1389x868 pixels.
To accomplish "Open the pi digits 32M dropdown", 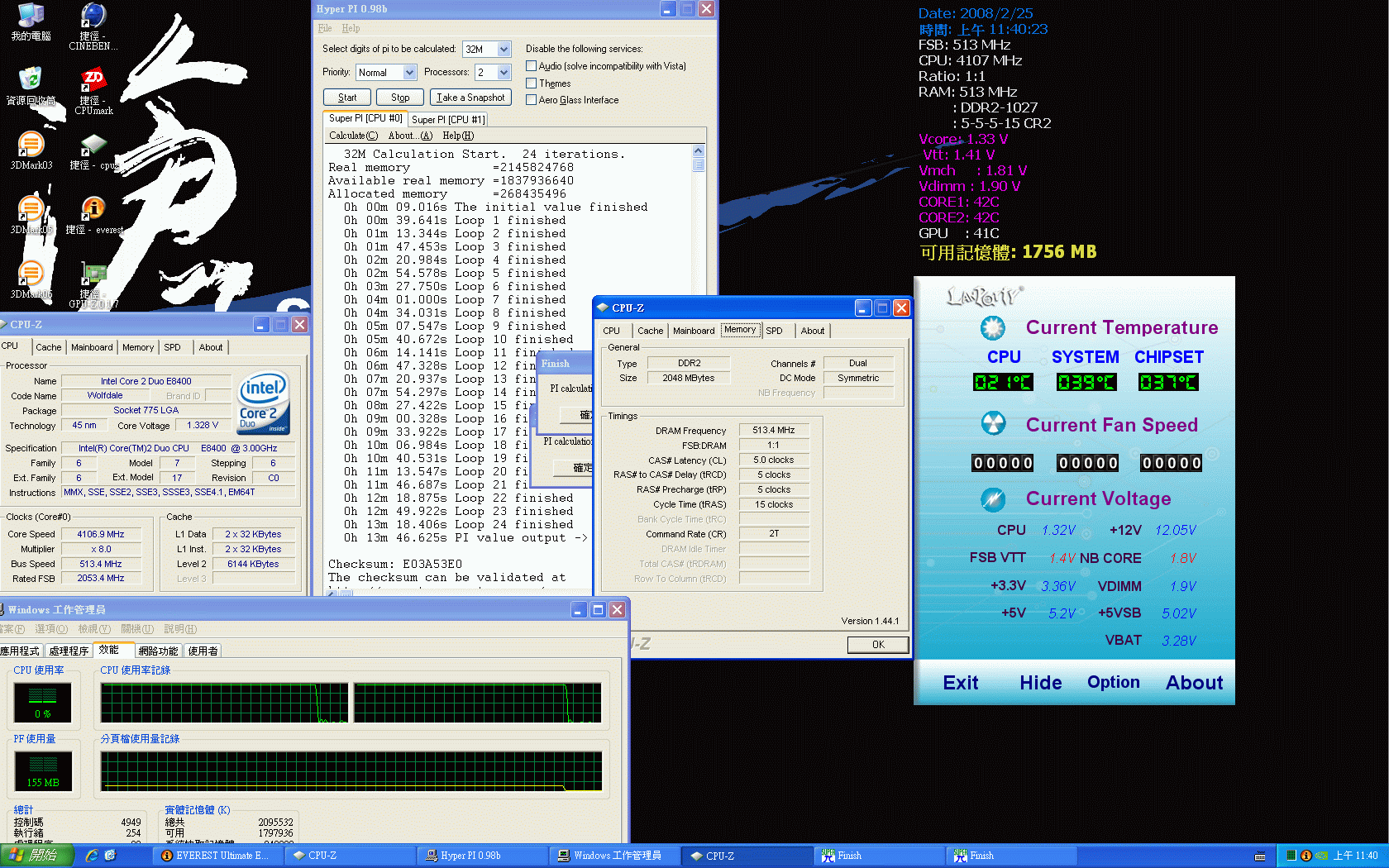I will click(504, 50).
